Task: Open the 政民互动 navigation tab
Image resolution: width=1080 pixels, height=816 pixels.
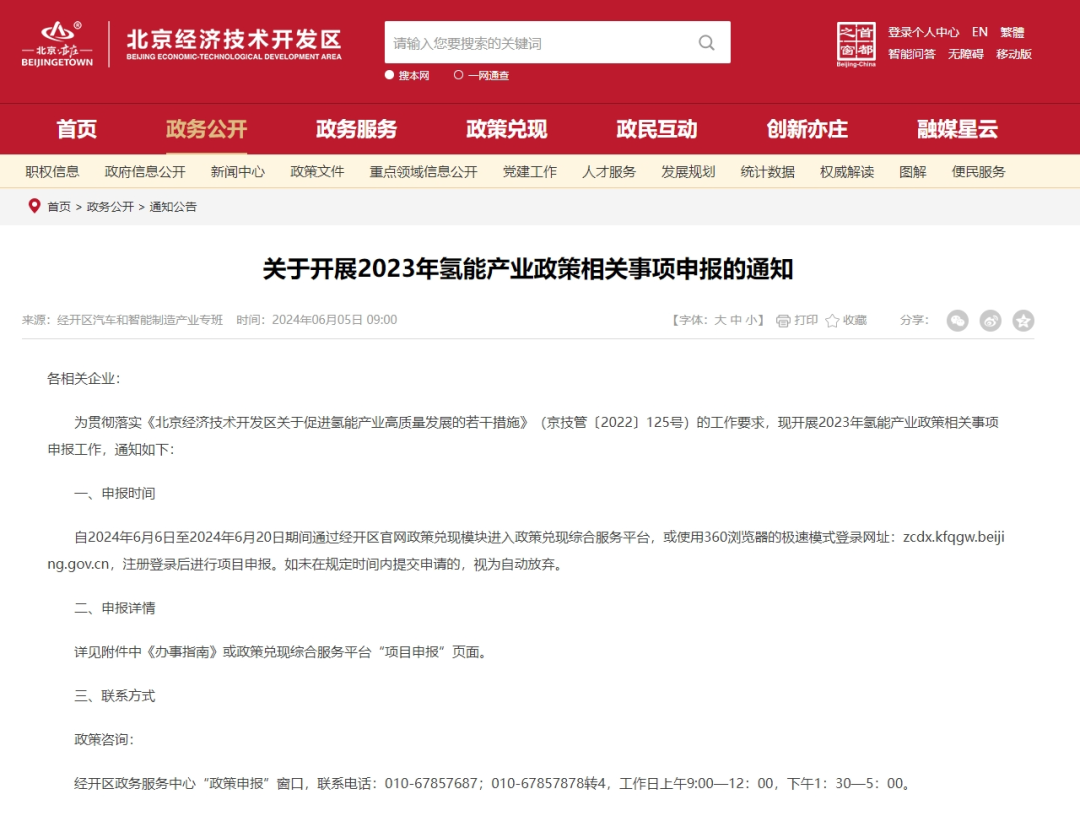Action: tap(657, 129)
